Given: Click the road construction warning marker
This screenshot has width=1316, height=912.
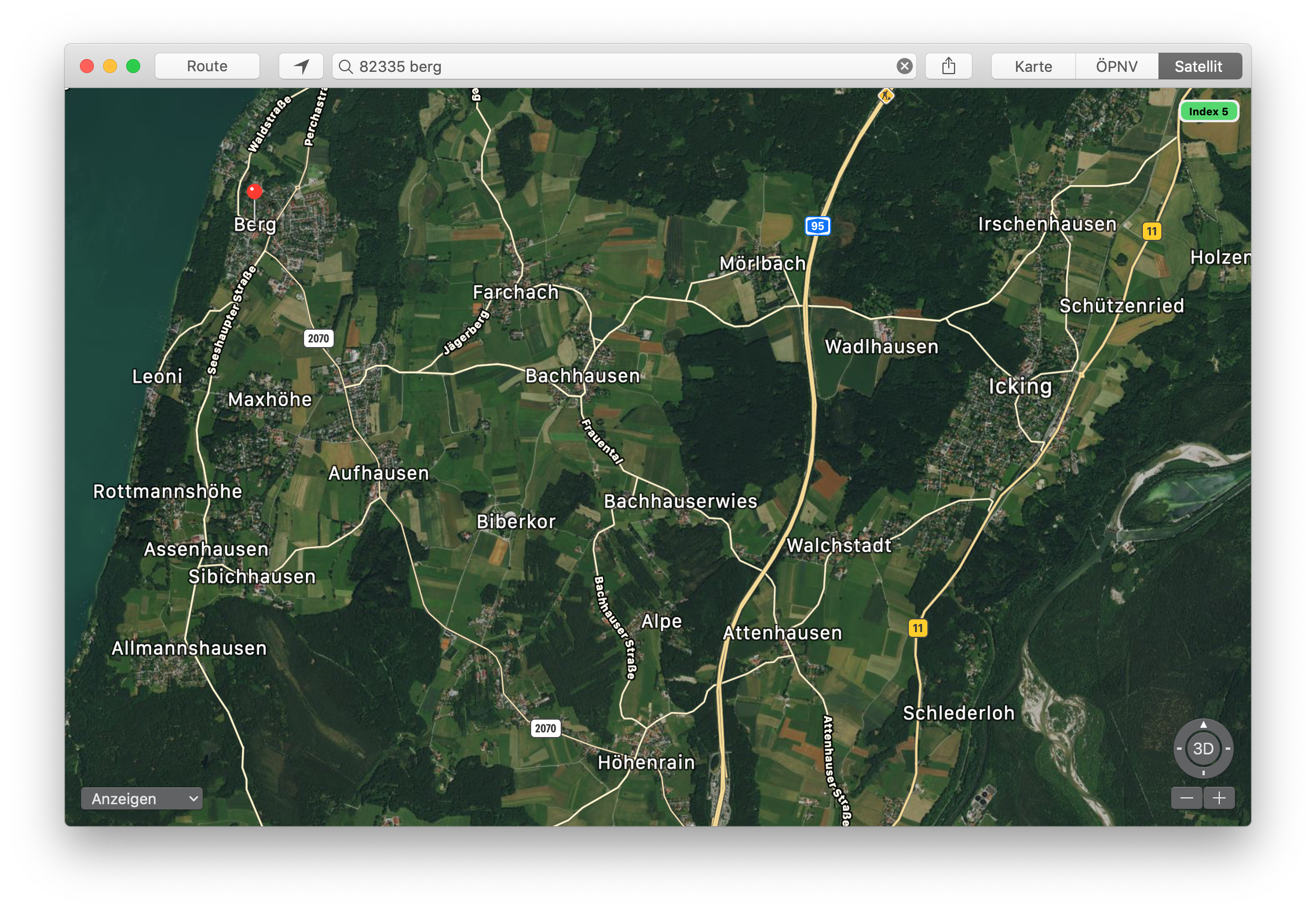Looking at the screenshot, I should pyautogui.click(x=886, y=96).
